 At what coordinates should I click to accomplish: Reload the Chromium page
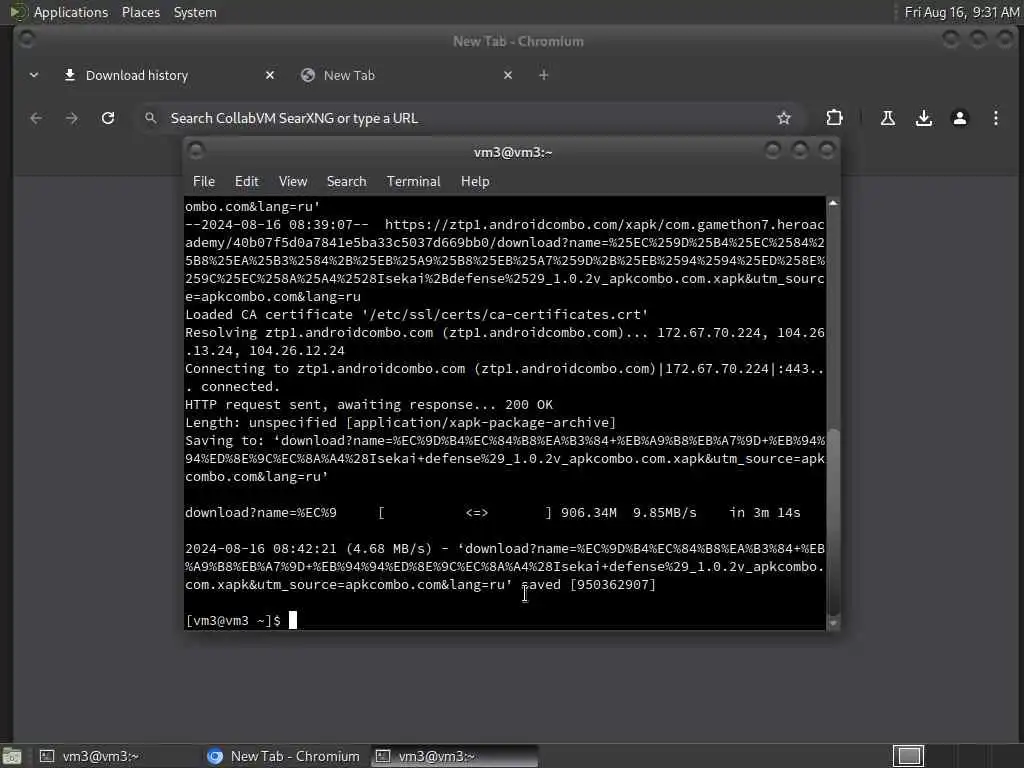[108, 118]
